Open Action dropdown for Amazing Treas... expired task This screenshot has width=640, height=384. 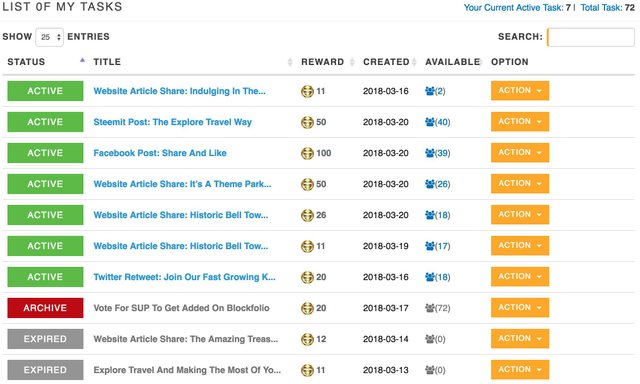tap(520, 339)
